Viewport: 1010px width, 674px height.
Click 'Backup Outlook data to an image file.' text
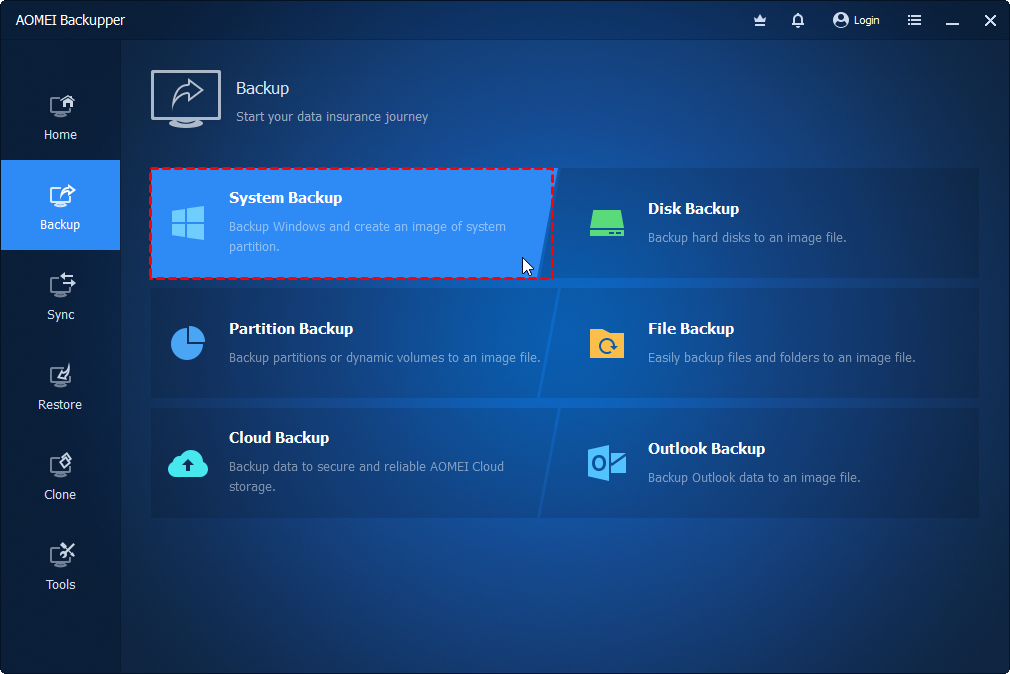(x=754, y=477)
